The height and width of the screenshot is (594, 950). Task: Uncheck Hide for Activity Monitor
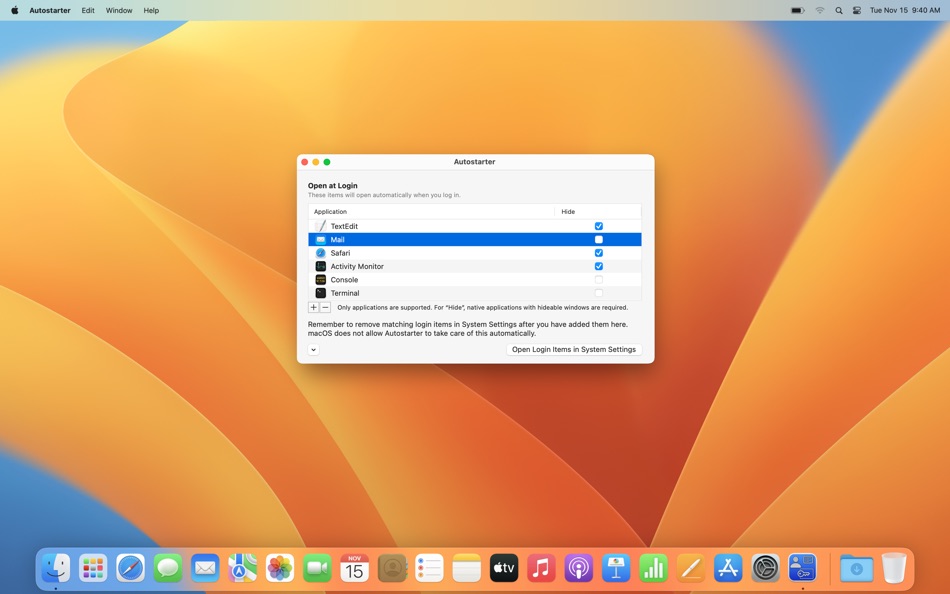click(599, 266)
